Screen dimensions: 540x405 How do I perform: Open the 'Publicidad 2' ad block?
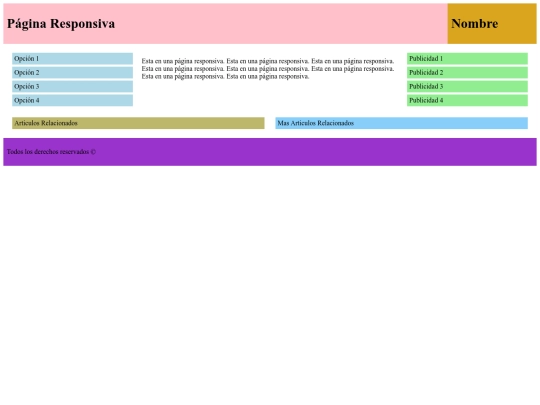467,73
